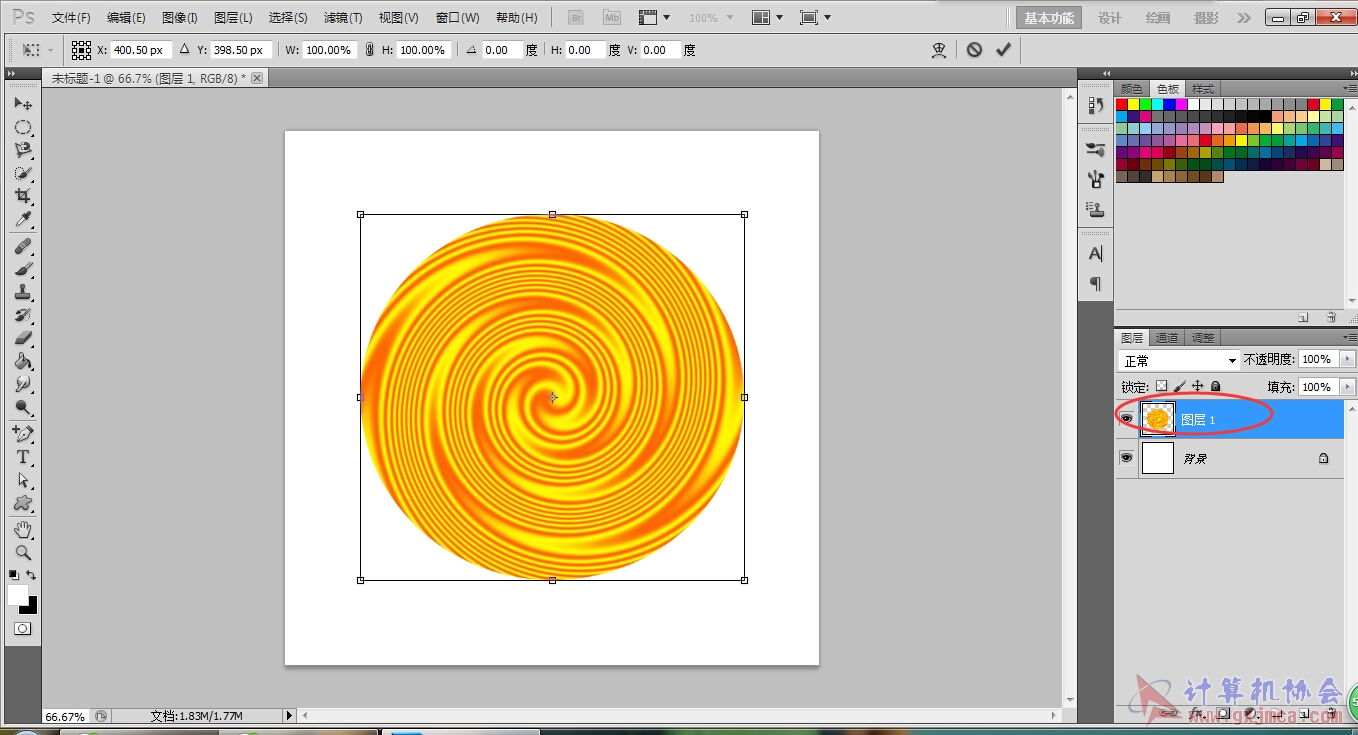The width and height of the screenshot is (1358, 735).
Task: Toggle lock image pixels brush icon
Action: pos(1179,386)
